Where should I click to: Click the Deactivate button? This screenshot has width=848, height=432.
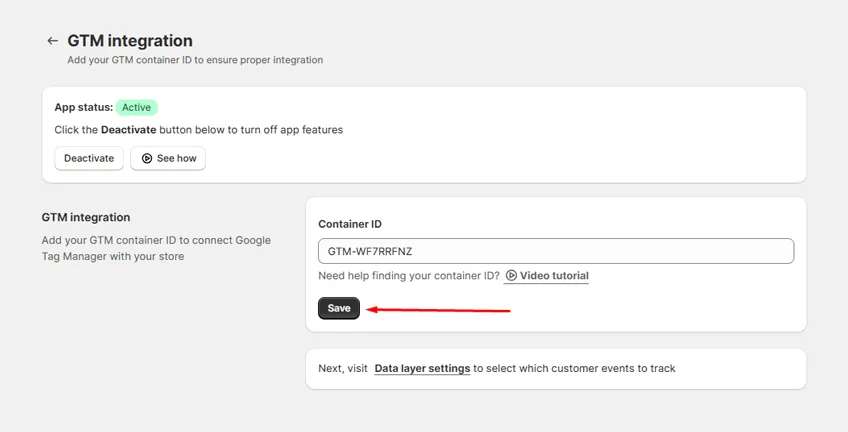89,158
